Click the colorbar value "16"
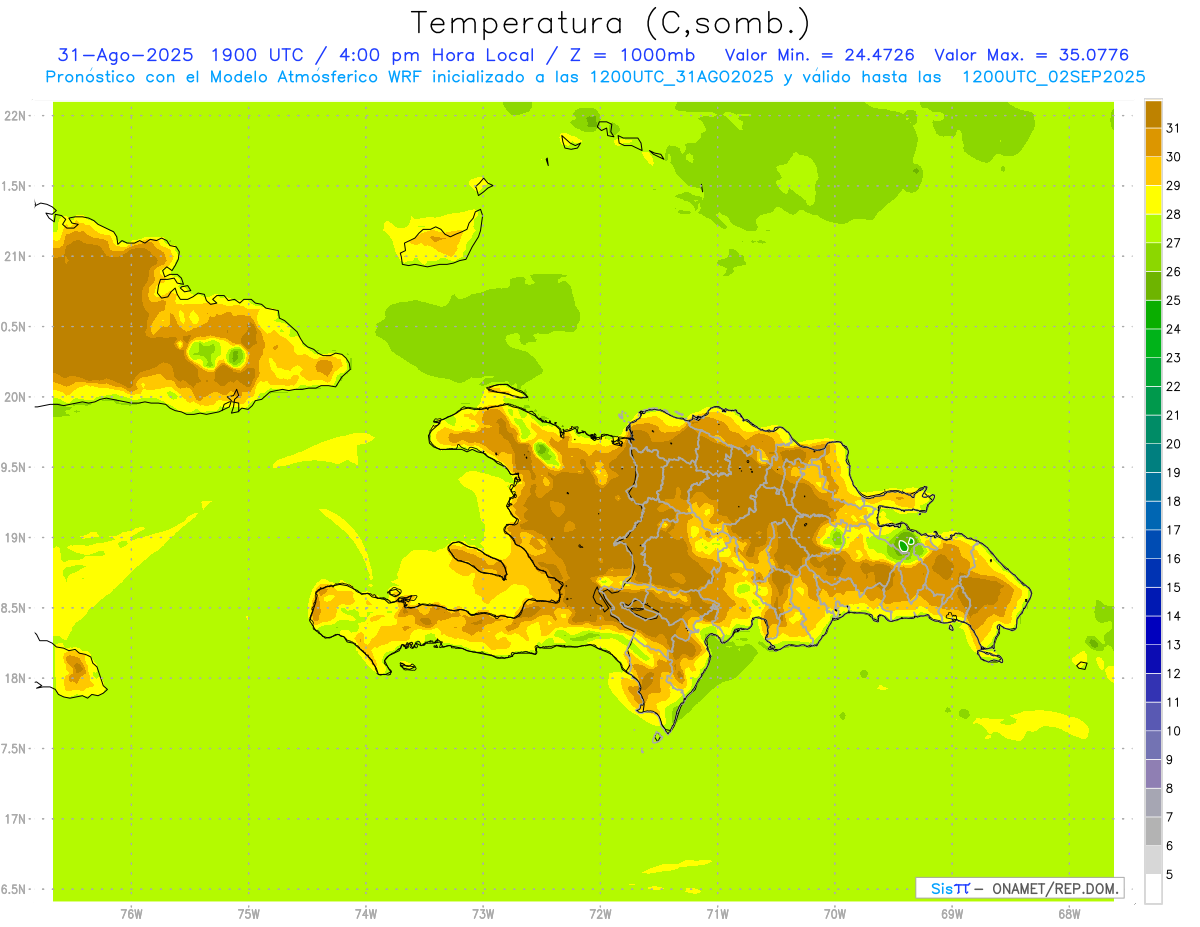The image size is (1200, 927). pyautogui.click(x=1174, y=559)
